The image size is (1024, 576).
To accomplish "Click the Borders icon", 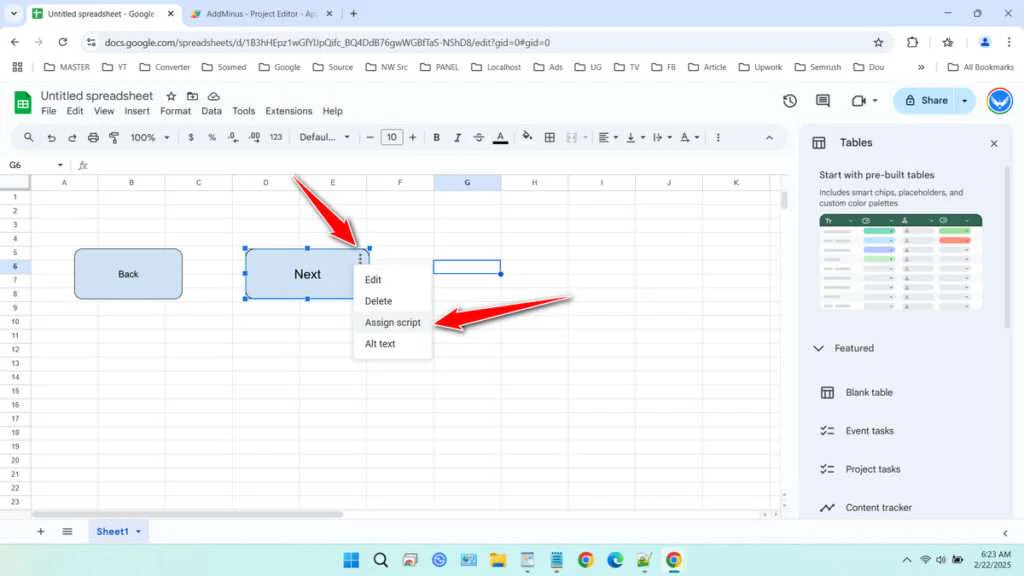I will pyautogui.click(x=549, y=137).
